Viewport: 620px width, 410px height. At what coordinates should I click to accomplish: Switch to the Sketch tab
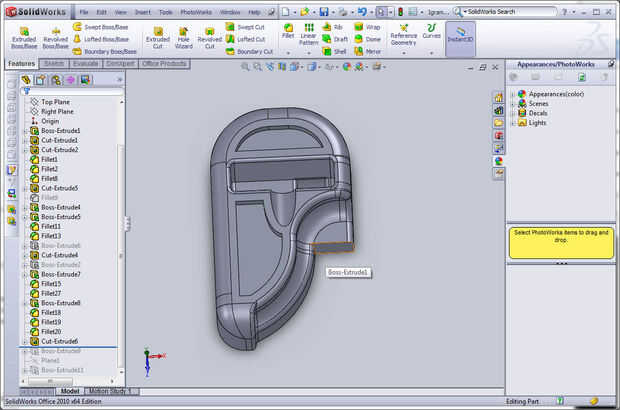coord(54,63)
